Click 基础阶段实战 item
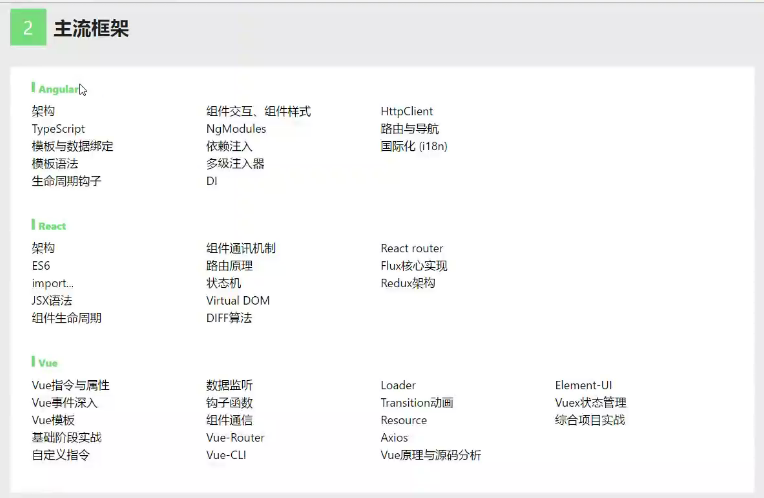 (x=67, y=438)
